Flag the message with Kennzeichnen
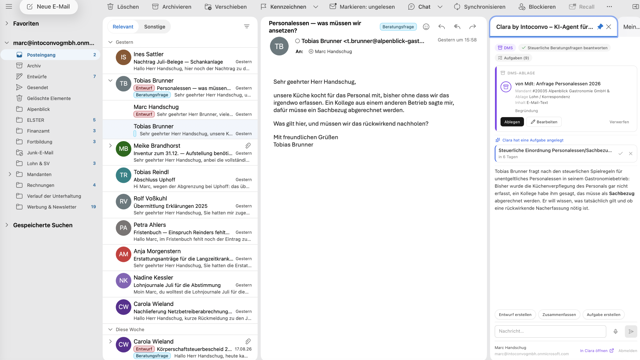 tap(283, 7)
